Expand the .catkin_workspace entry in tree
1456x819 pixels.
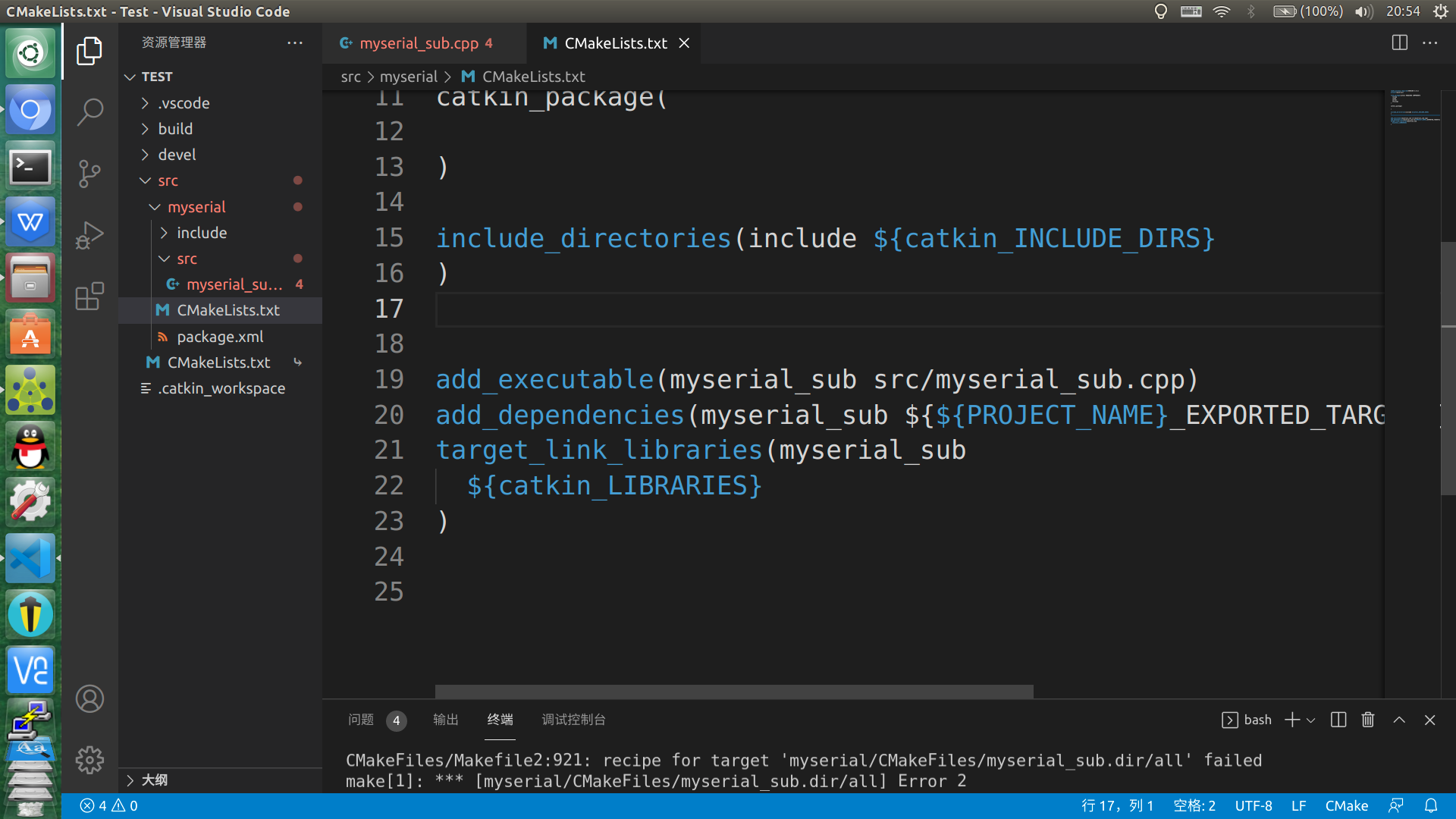pyautogui.click(x=222, y=388)
